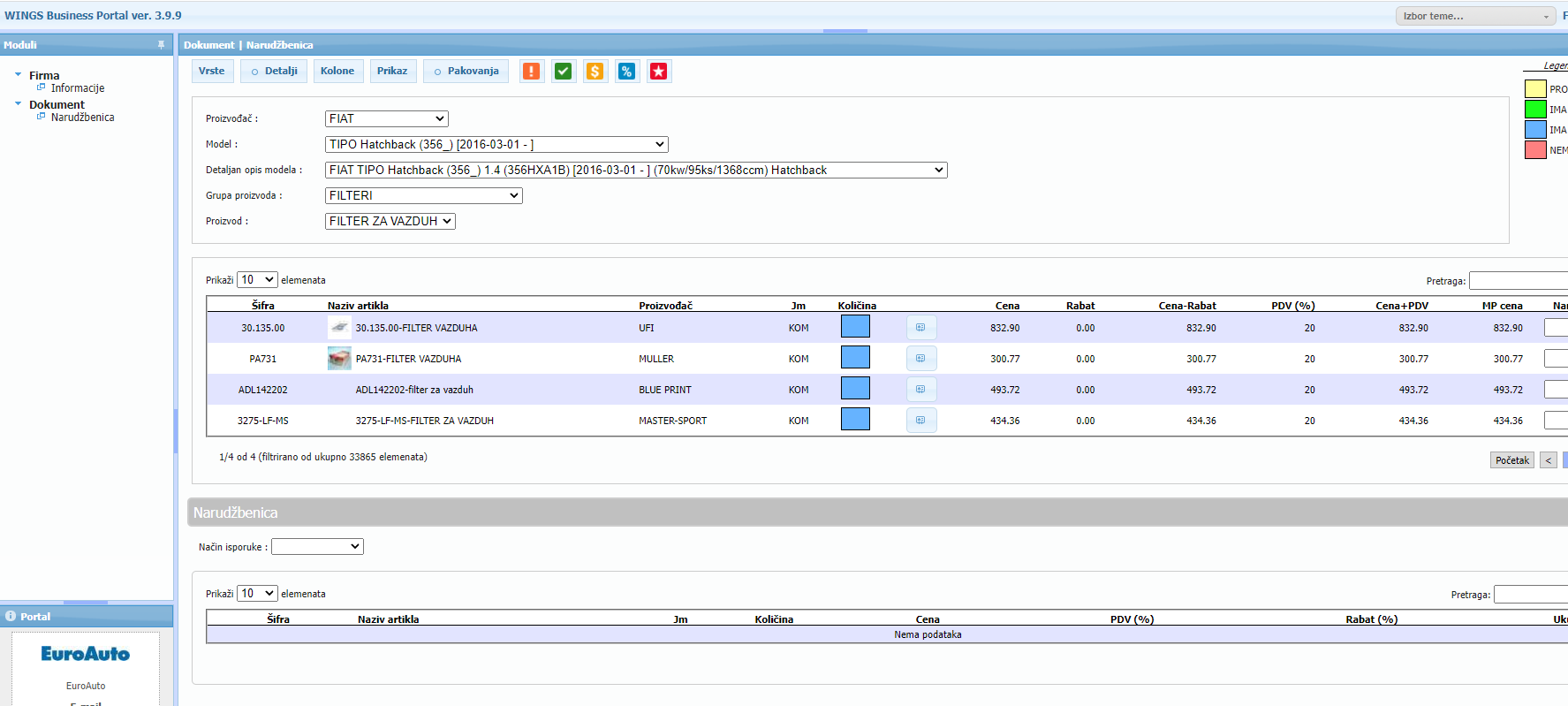Open the Model dropdown TIPO Hatchback
Image resolution: width=1568 pixels, height=706 pixels.
point(496,144)
